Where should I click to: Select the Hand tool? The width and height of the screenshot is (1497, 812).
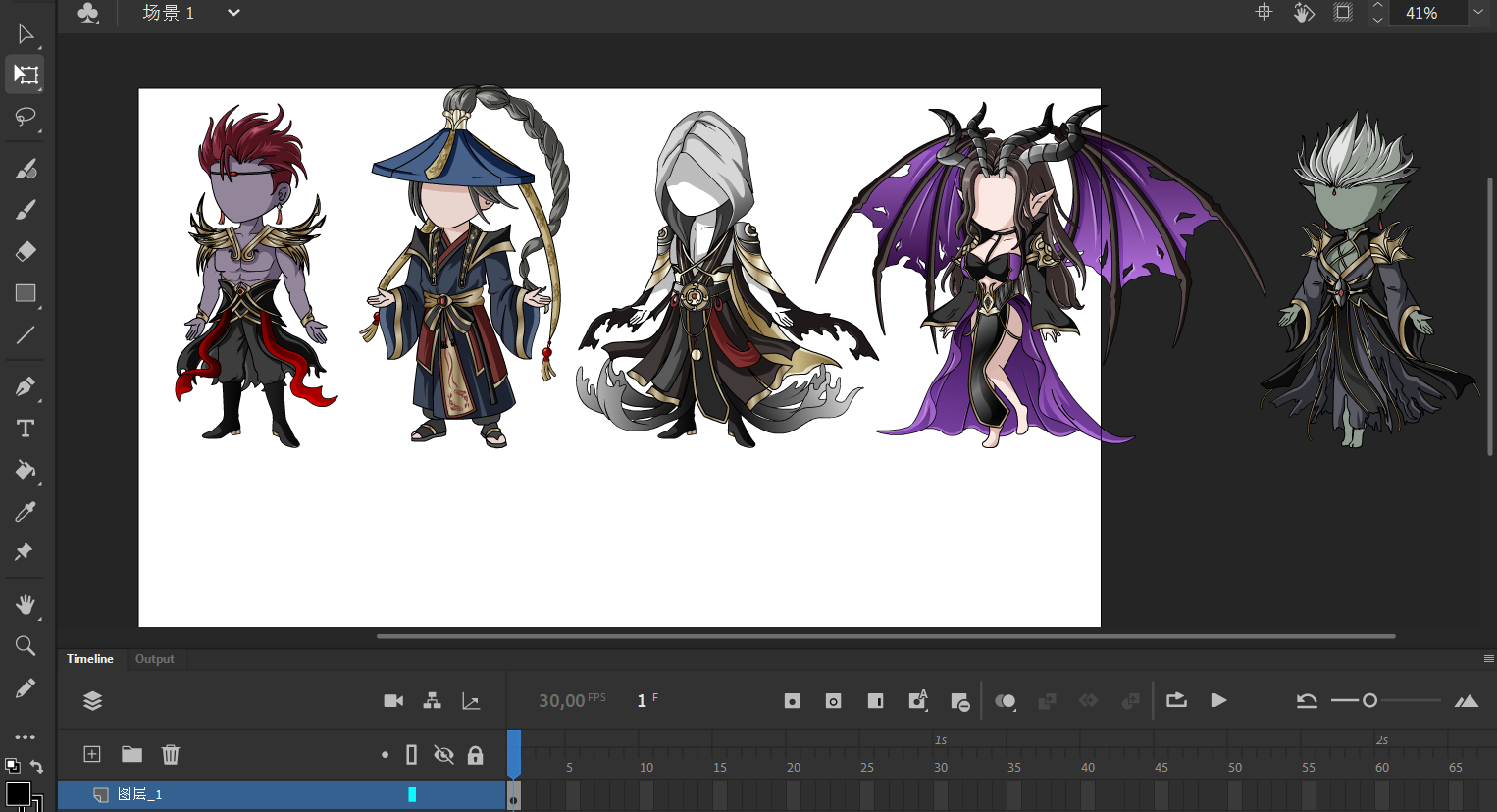(26, 604)
